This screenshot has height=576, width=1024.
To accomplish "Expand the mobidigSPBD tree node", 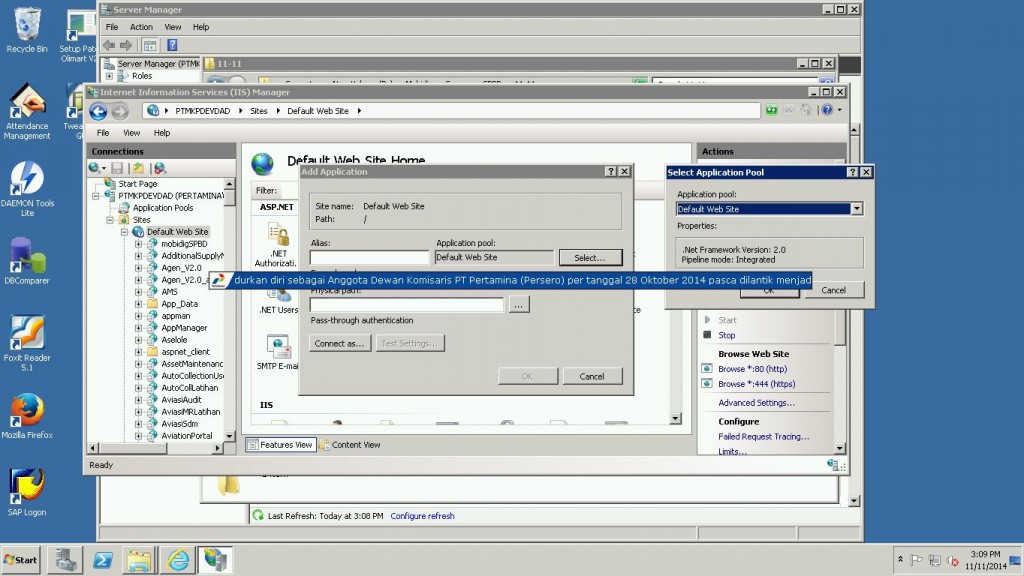I will (139, 244).
